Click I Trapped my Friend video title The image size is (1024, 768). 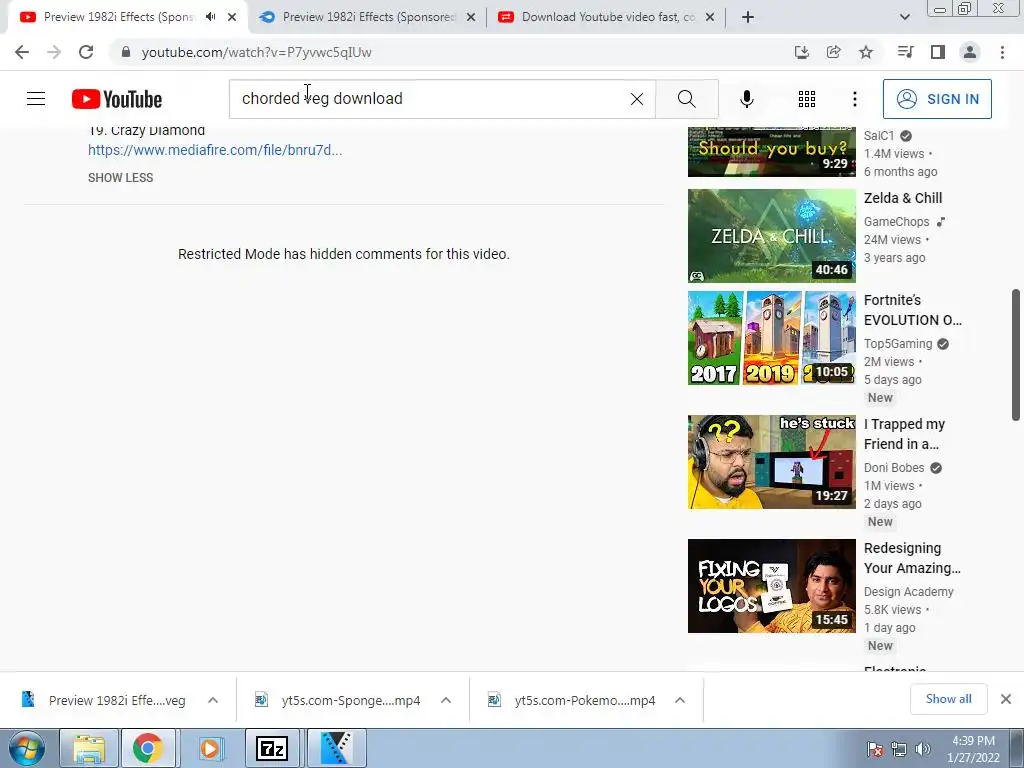pos(904,434)
